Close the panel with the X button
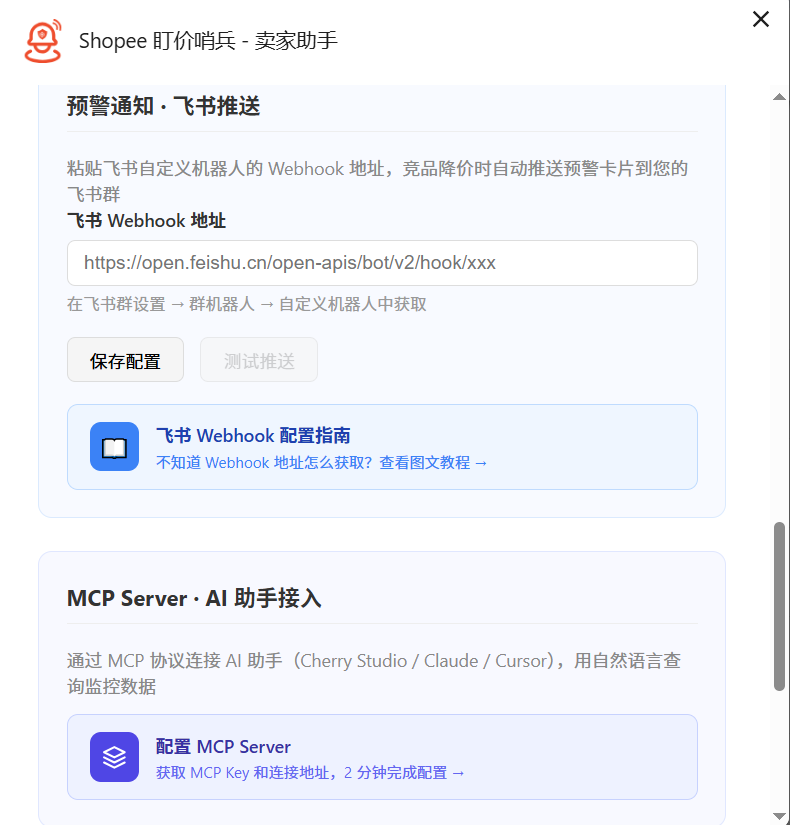 (x=761, y=19)
